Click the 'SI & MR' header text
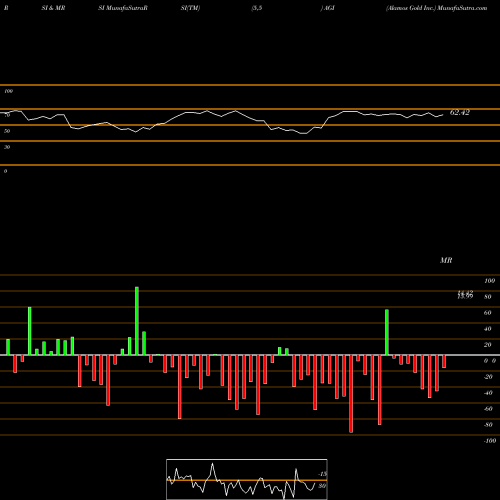 click(x=53, y=8)
